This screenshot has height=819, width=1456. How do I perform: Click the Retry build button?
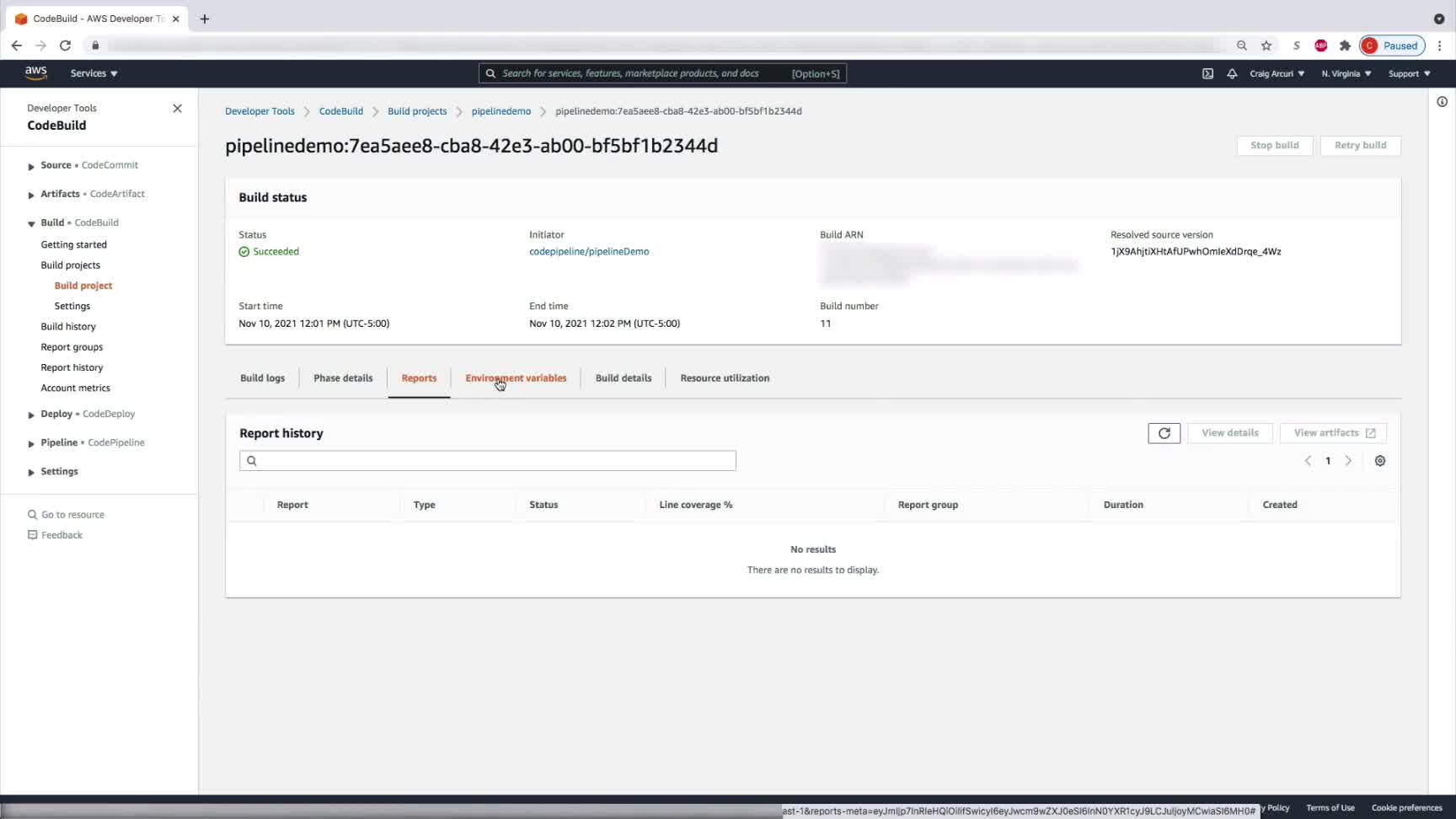coord(1360,146)
